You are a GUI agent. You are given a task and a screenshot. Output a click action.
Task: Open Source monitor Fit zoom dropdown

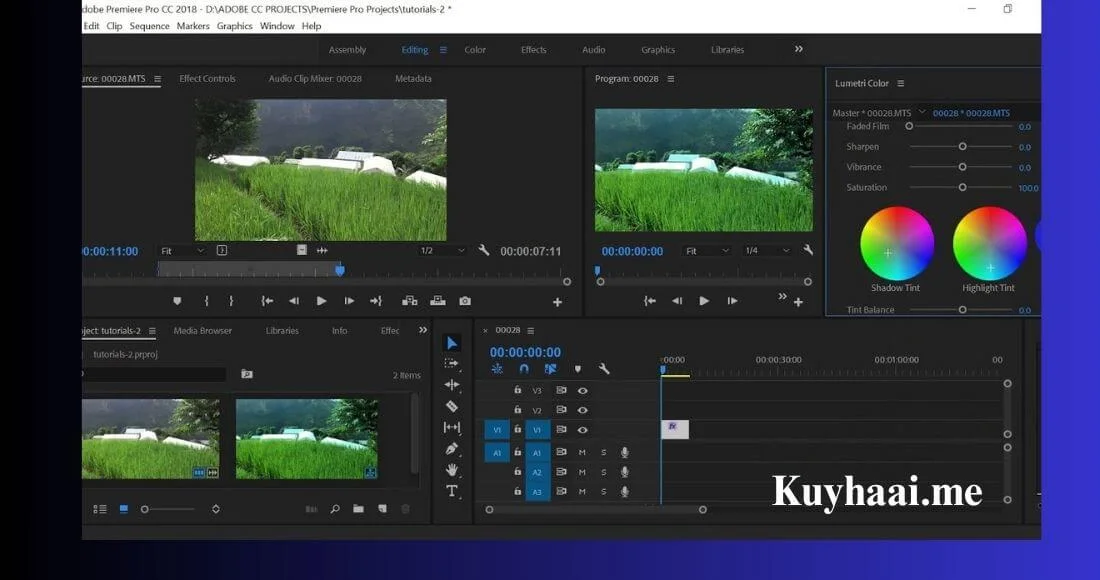click(182, 250)
